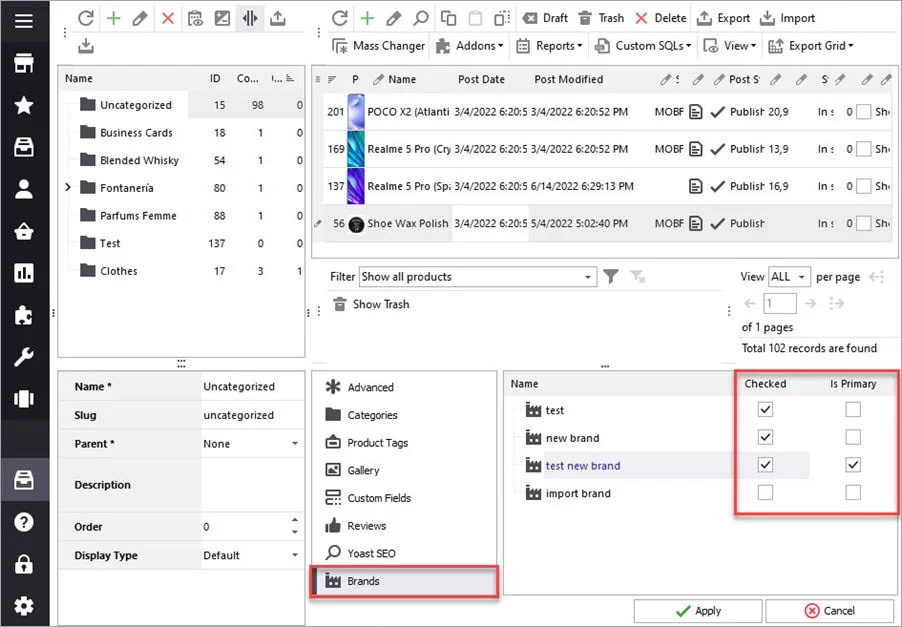Increase the Order value with the stepper
The width and height of the screenshot is (902, 627).
coord(293,521)
